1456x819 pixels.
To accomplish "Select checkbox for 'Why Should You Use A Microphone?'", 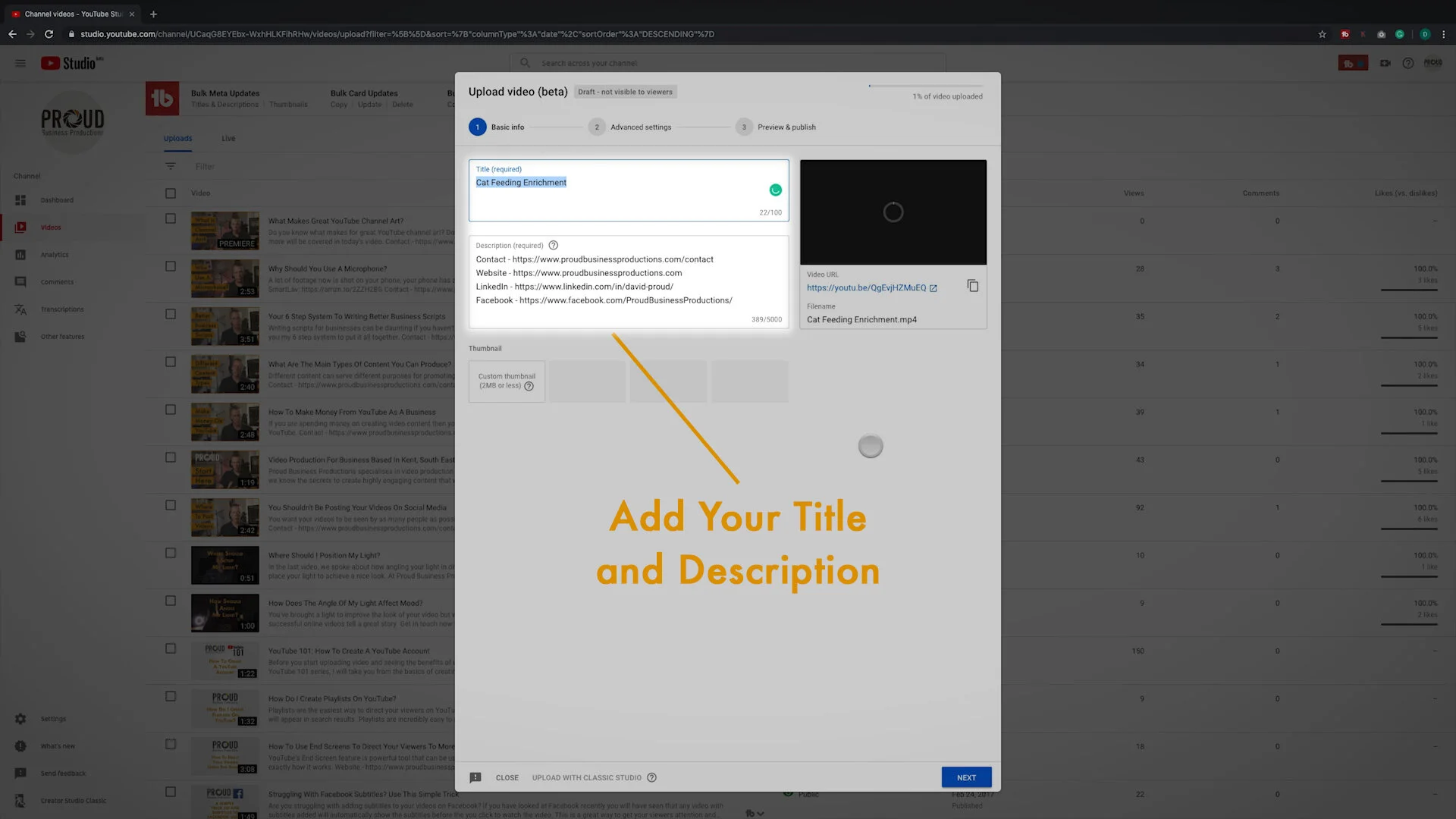I will pyautogui.click(x=171, y=266).
